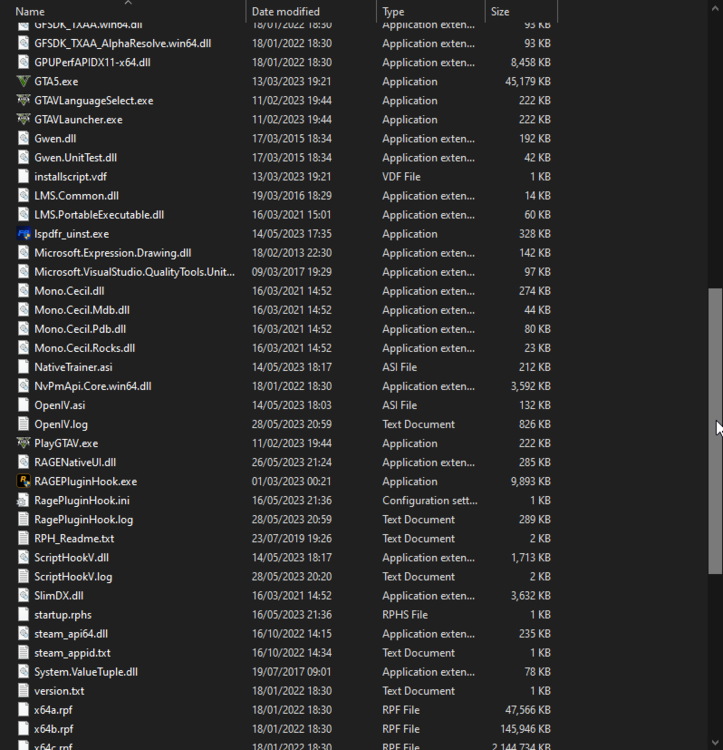
Task: Select the LMS.Common.dll file name
Action: pyautogui.click(x=77, y=196)
